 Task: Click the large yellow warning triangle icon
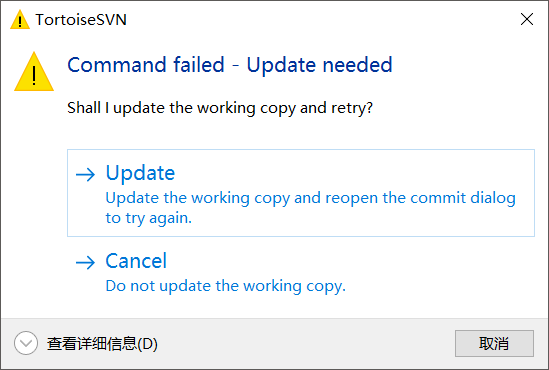click(x=34, y=72)
